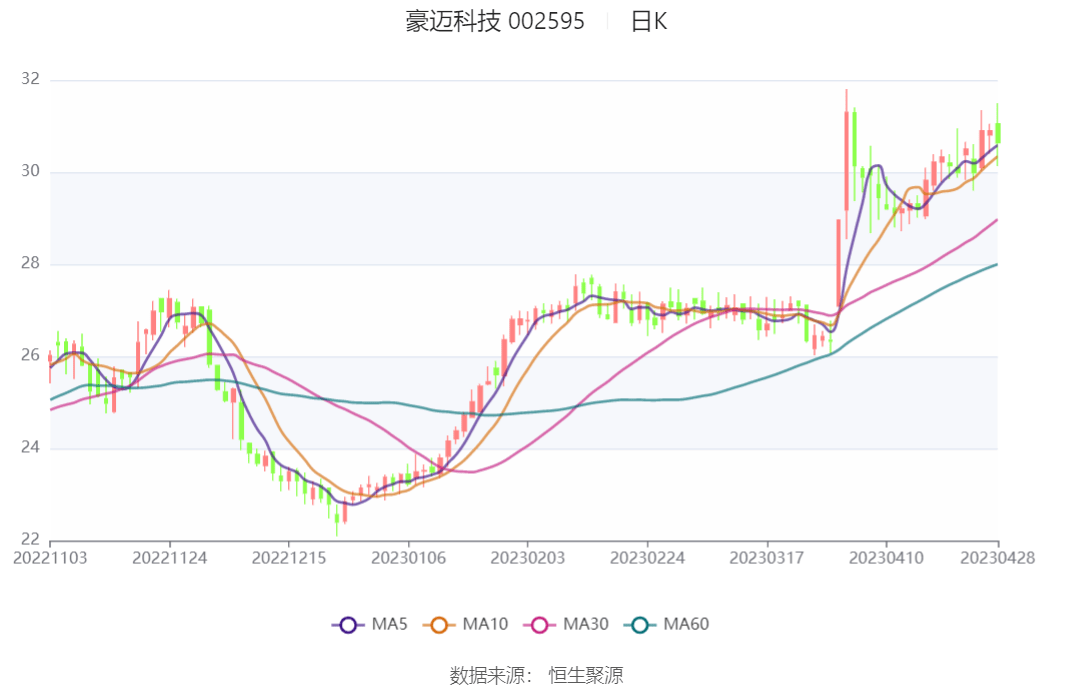This screenshot has height=689, width=1073.
Task: Click the x-axis date label 20230224
Action: pos(647,558)
